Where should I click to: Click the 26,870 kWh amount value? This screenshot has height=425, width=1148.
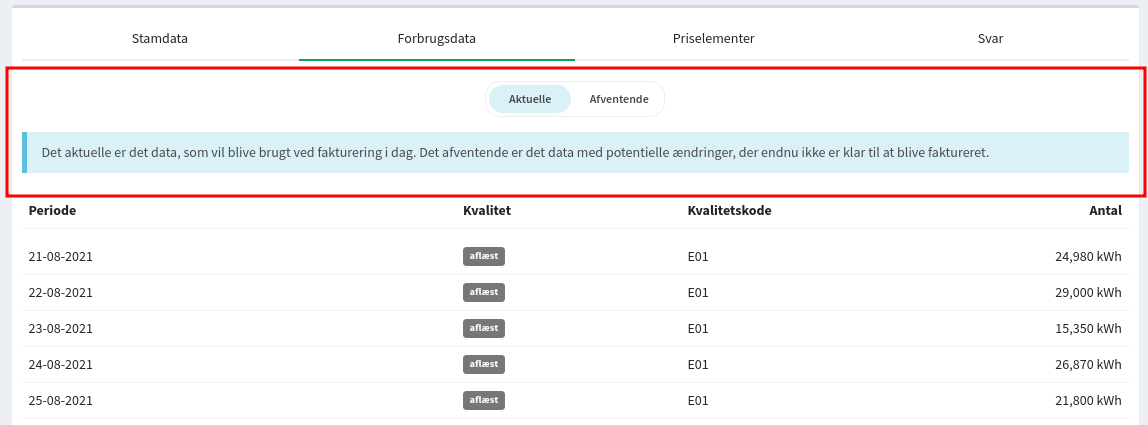1088,364
